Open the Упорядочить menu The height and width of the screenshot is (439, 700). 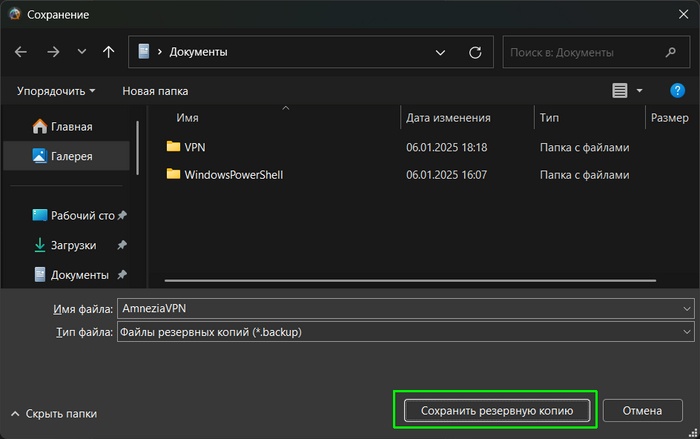[x=56, y=90]
